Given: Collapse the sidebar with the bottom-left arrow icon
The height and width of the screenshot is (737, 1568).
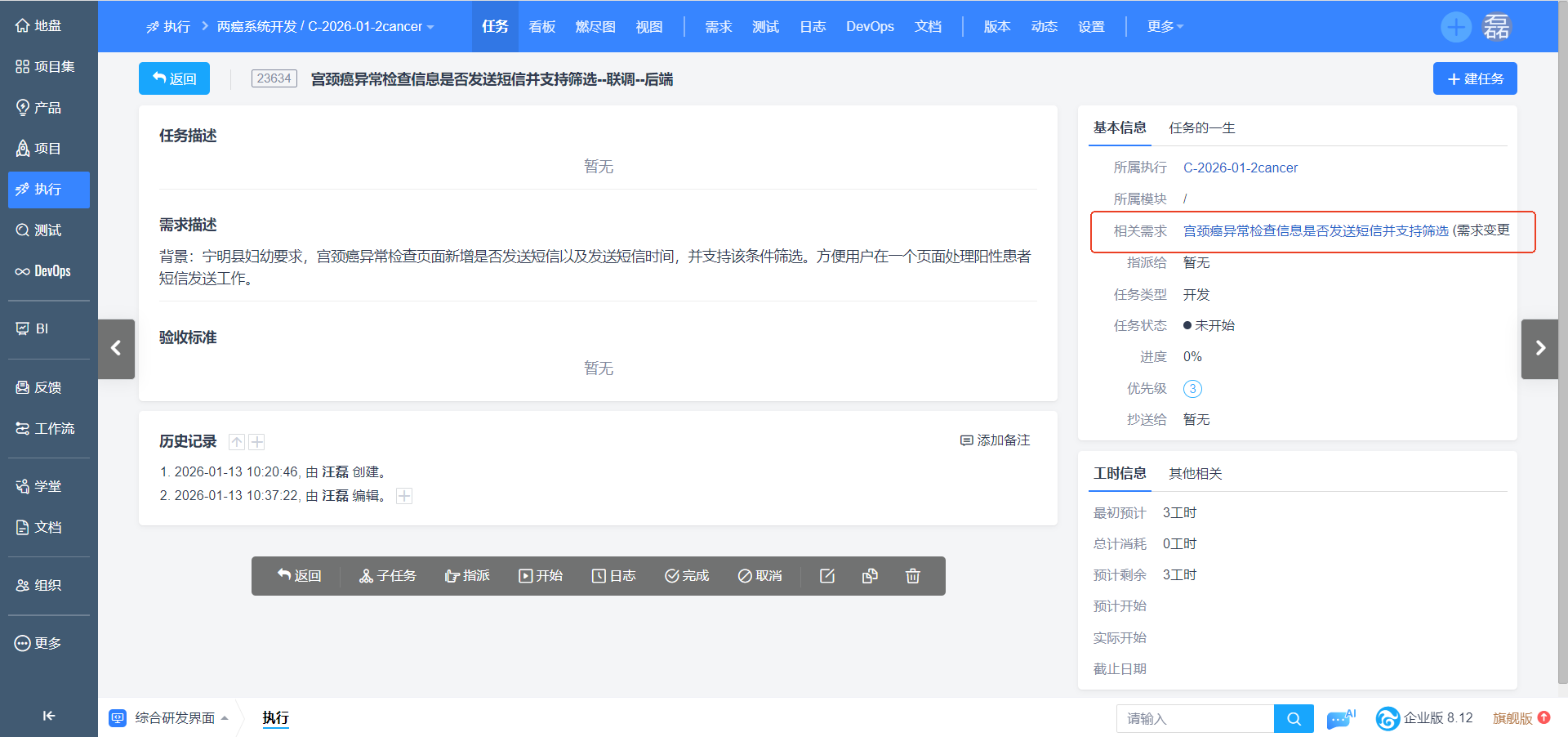Looking at the screenshot, I should [47, 715].
